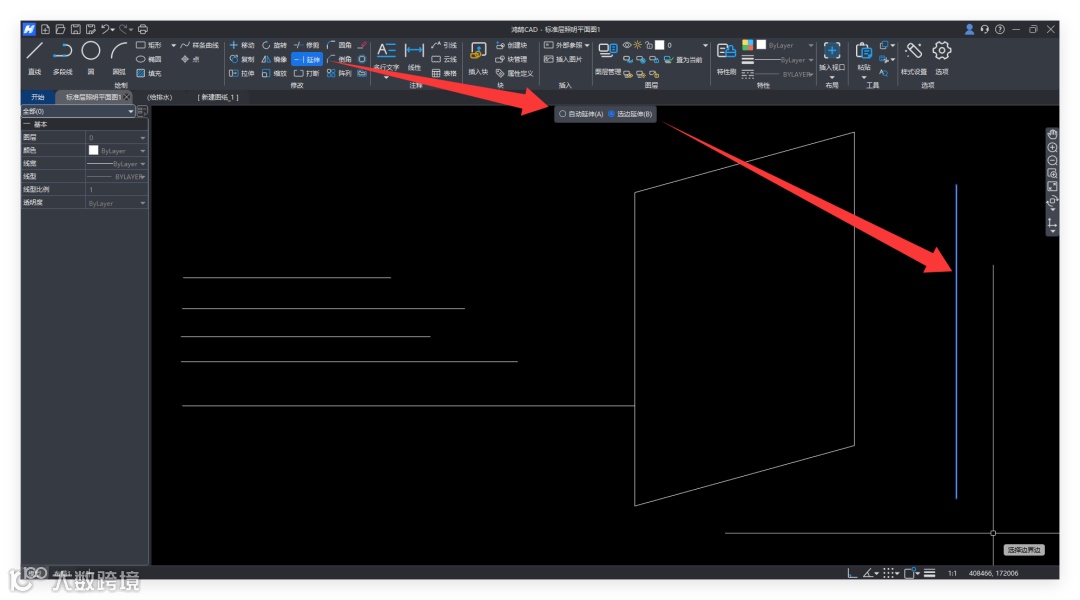The height and width of the screenshot is (600, 1080).
Task: Choose the 矩形 rectangle tool
Action: tap(149, 45)
